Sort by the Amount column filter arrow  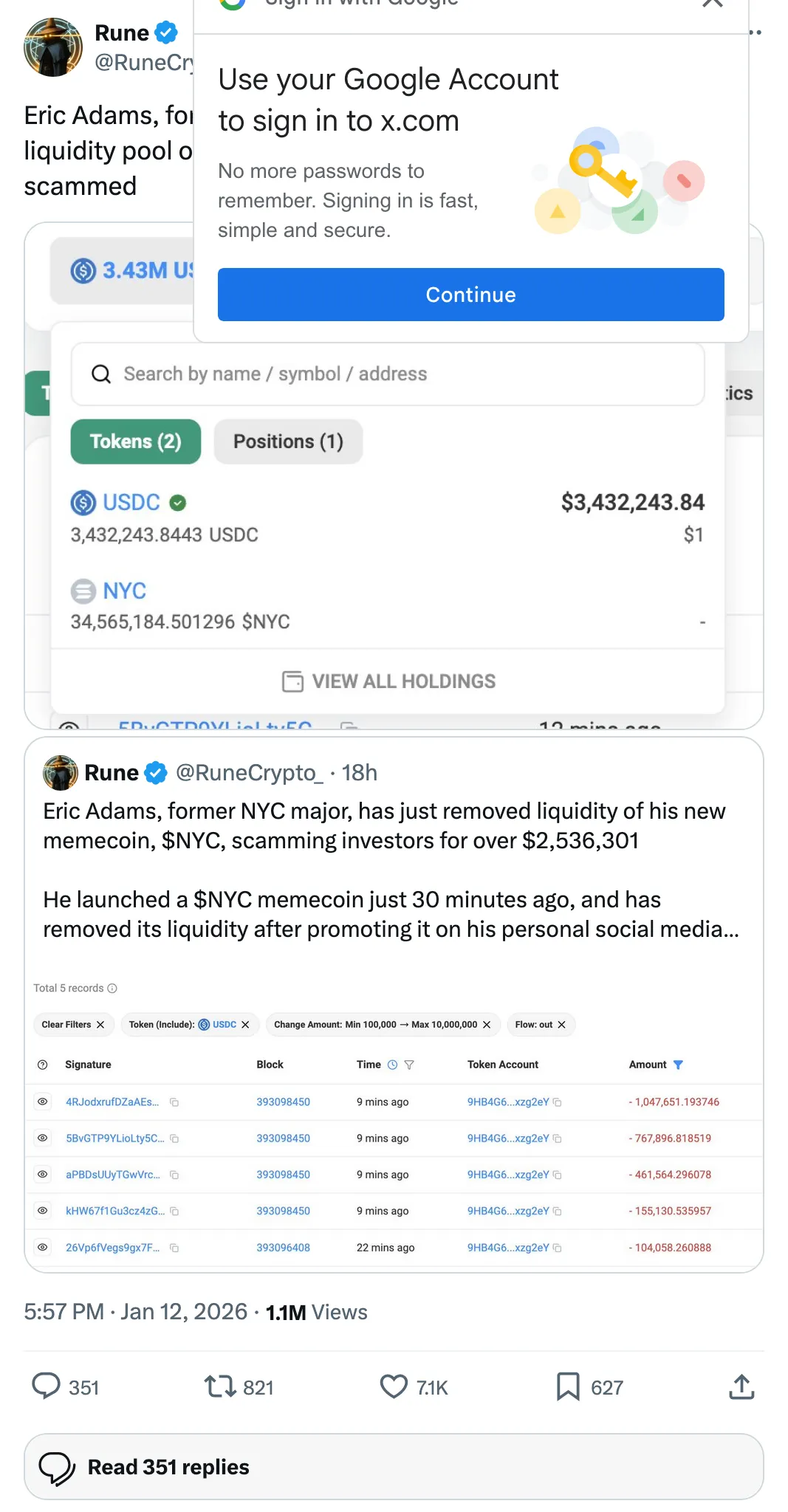click(x=679, y=1065)
